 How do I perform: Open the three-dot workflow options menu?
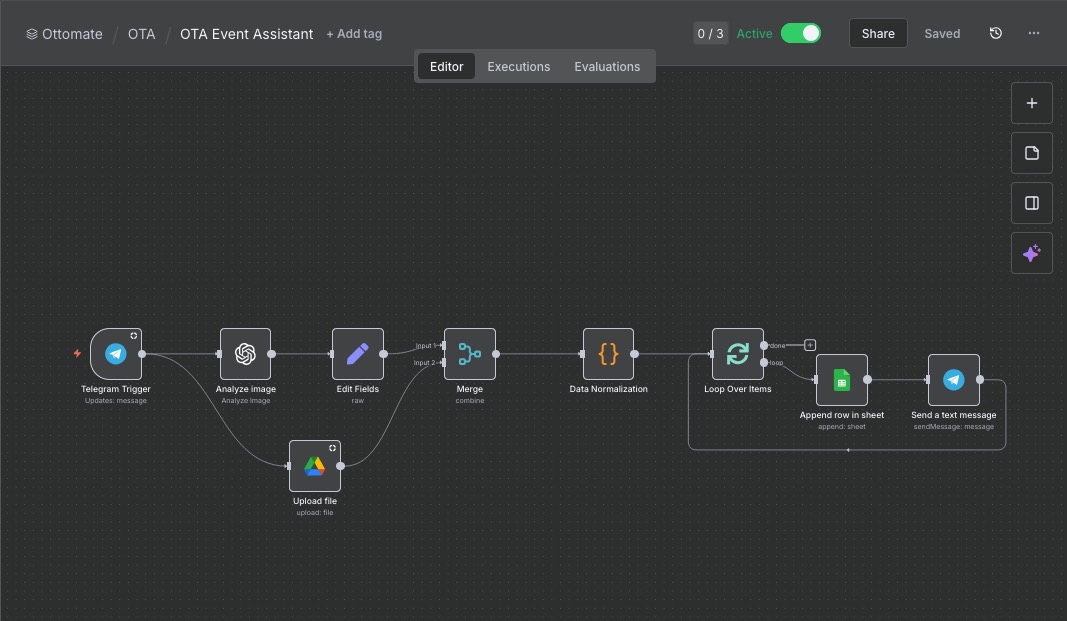click(x=1033, y=33)
